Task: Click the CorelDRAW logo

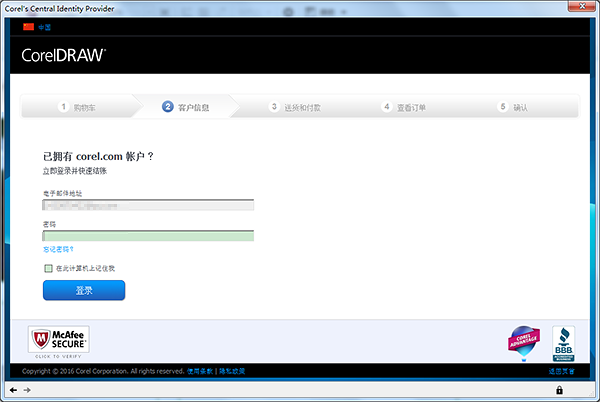Action: [64, 54]
